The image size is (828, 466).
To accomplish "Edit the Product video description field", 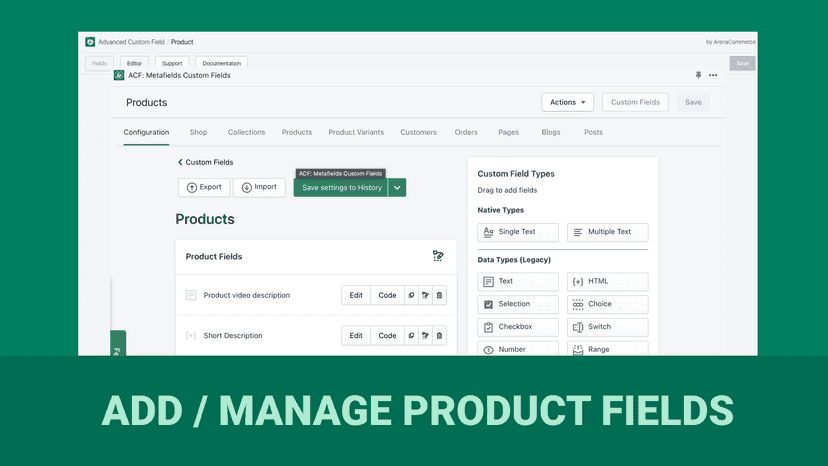I will pos(356,295).
